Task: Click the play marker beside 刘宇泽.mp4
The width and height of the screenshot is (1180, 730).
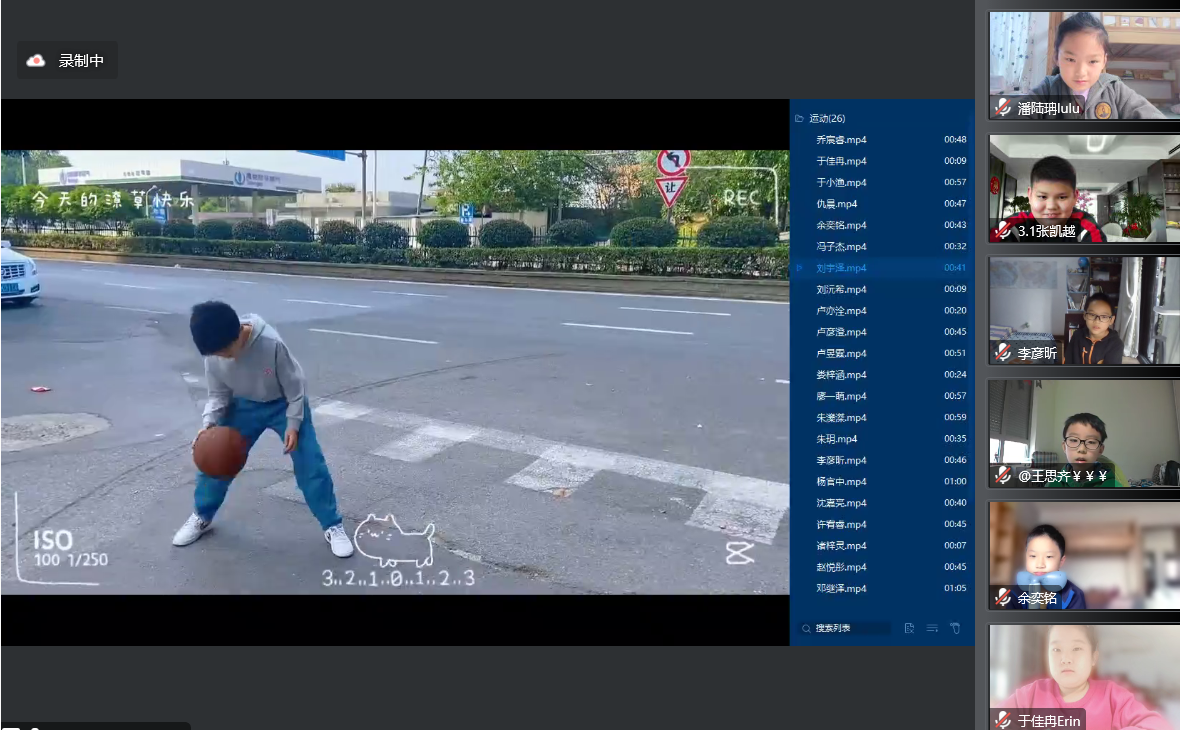Action: tap(799, 268)
